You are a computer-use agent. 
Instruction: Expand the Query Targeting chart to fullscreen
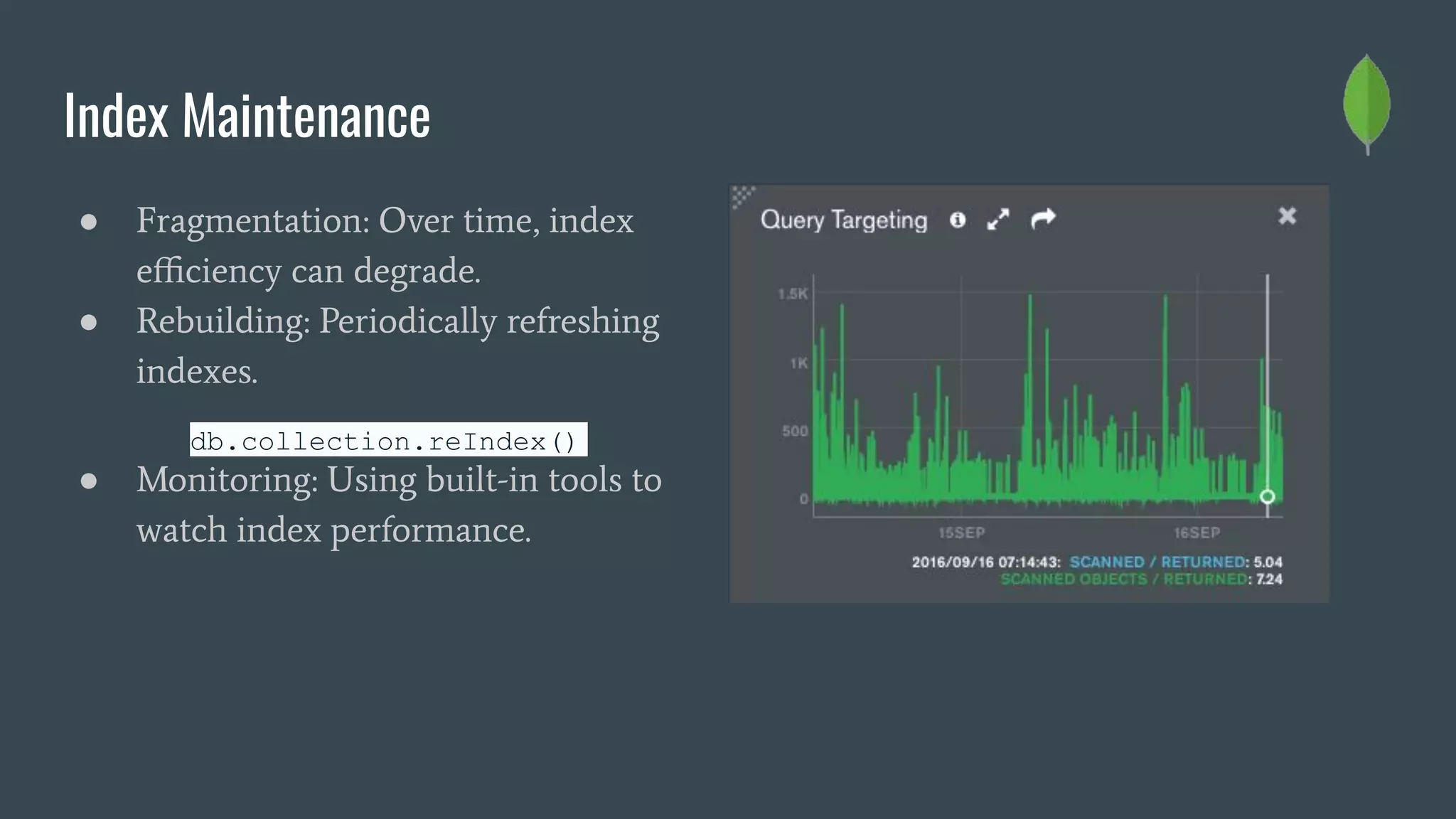click(998, 220)
